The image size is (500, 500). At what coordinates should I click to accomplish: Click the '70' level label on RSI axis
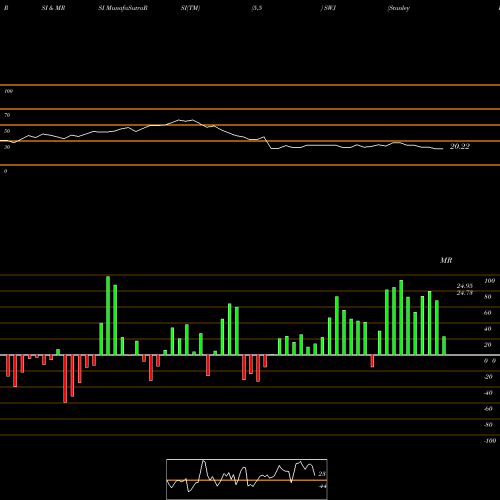7,115
